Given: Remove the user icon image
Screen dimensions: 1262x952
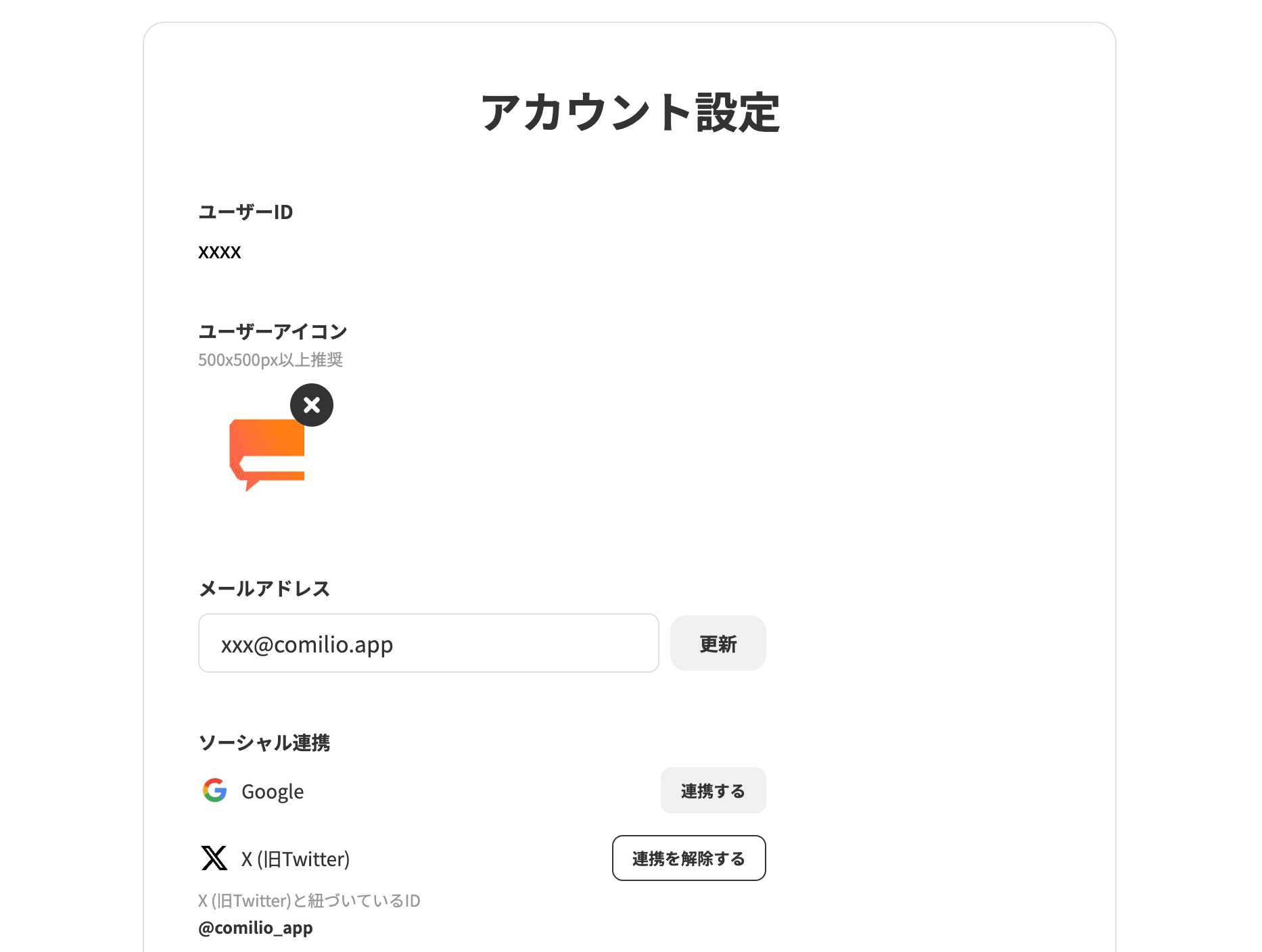Looking at the screenshot, I should (x=312, y=405).
